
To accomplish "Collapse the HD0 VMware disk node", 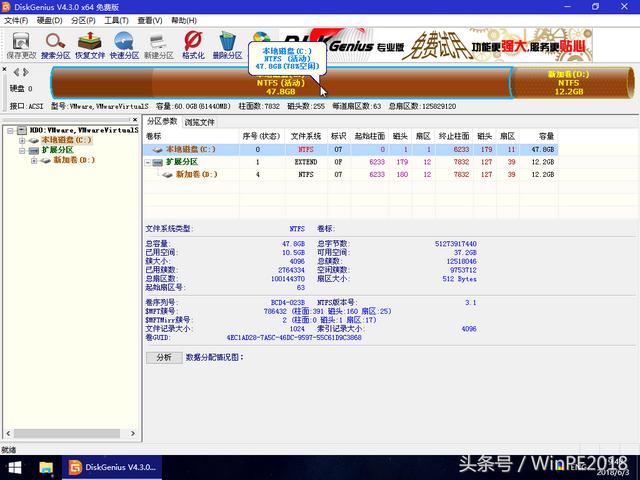I will coord(11,131).
